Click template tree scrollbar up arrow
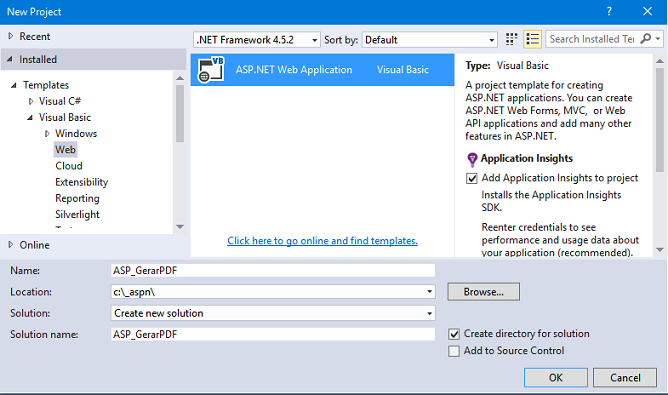Viewport: 668px width, 395px height. tap(180, 78)
